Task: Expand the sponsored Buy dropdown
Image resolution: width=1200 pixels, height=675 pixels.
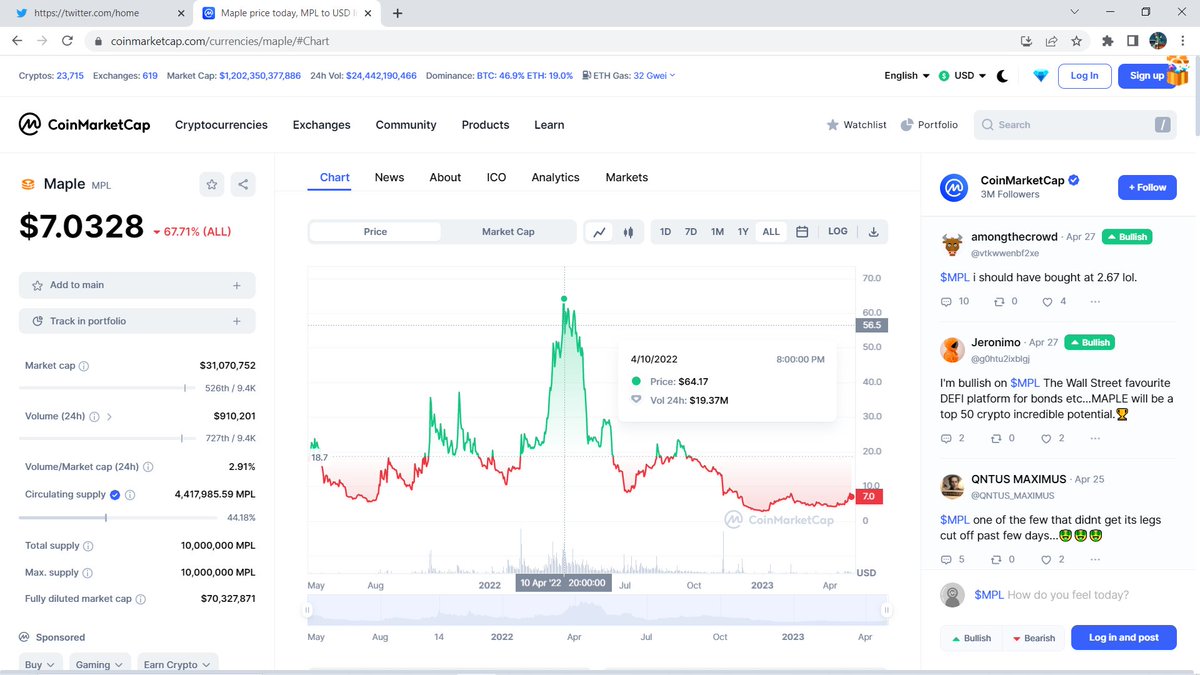Action: pyautogui.click(x=40, y=665)
